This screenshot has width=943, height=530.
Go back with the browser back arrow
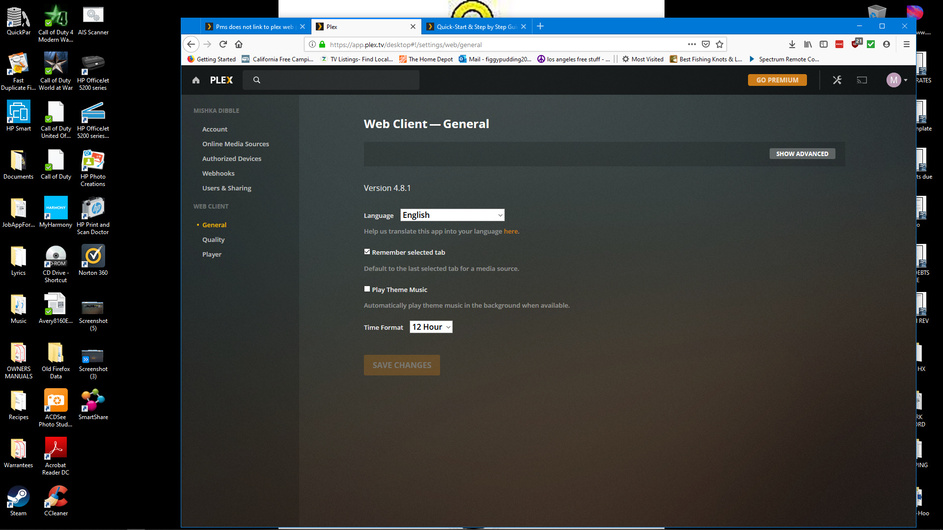191,44
